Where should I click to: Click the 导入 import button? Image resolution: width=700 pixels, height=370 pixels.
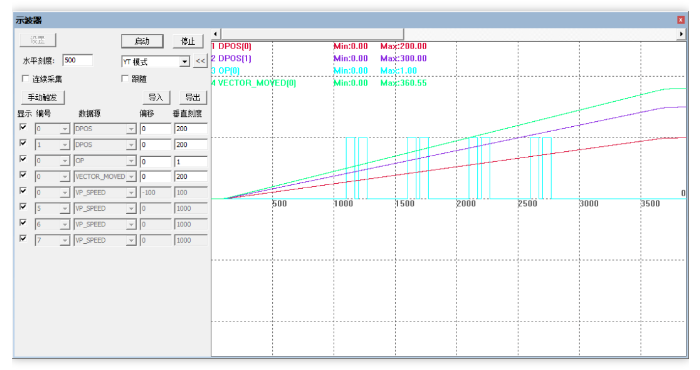point(156,97)
